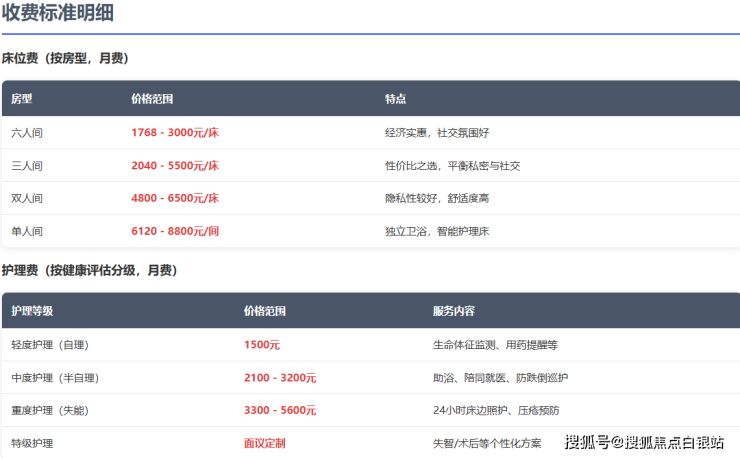Click the 特点 column header
Screen dimensions: 740x458
point(395,99)
